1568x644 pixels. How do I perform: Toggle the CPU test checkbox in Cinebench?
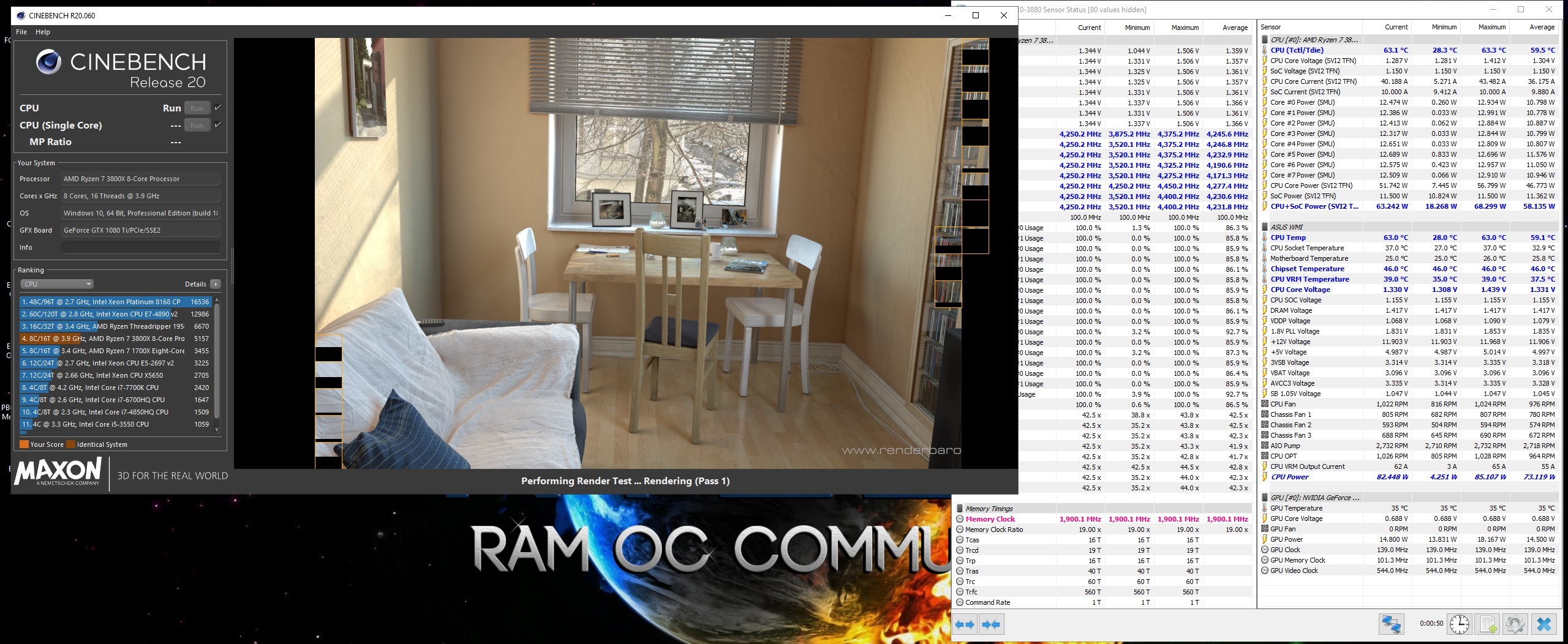[x=217, y=108]
